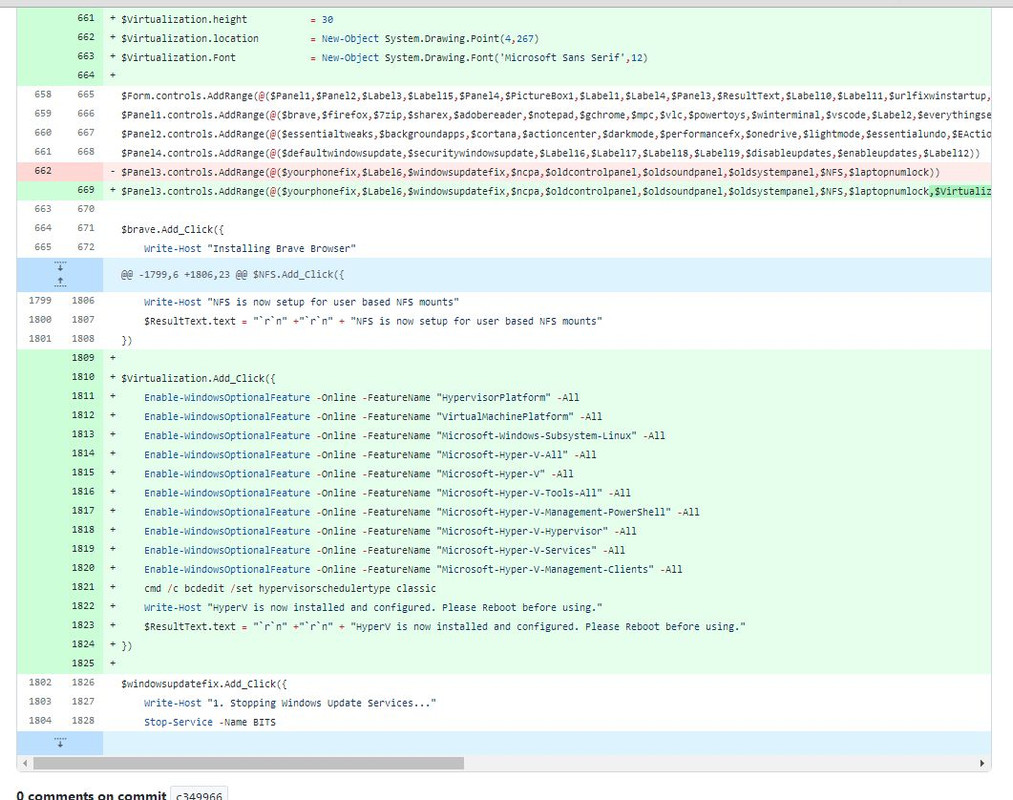This screenshot has height=800, width=1013.
Task: Expand down arrow in the $NFS.Add_Click hunk header
Action: point(60,266)
